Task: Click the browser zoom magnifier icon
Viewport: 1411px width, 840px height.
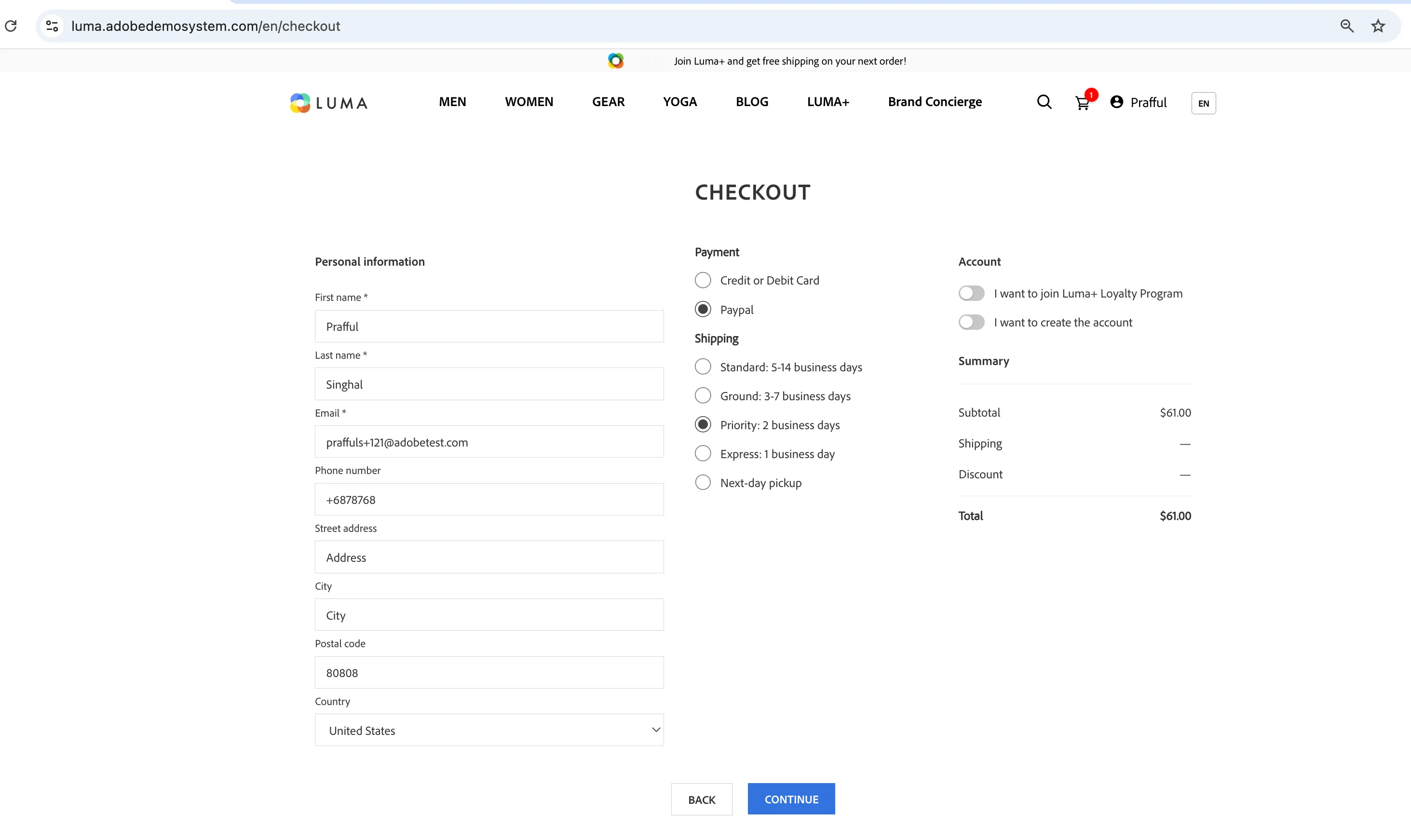Action: pos(1347,26)
